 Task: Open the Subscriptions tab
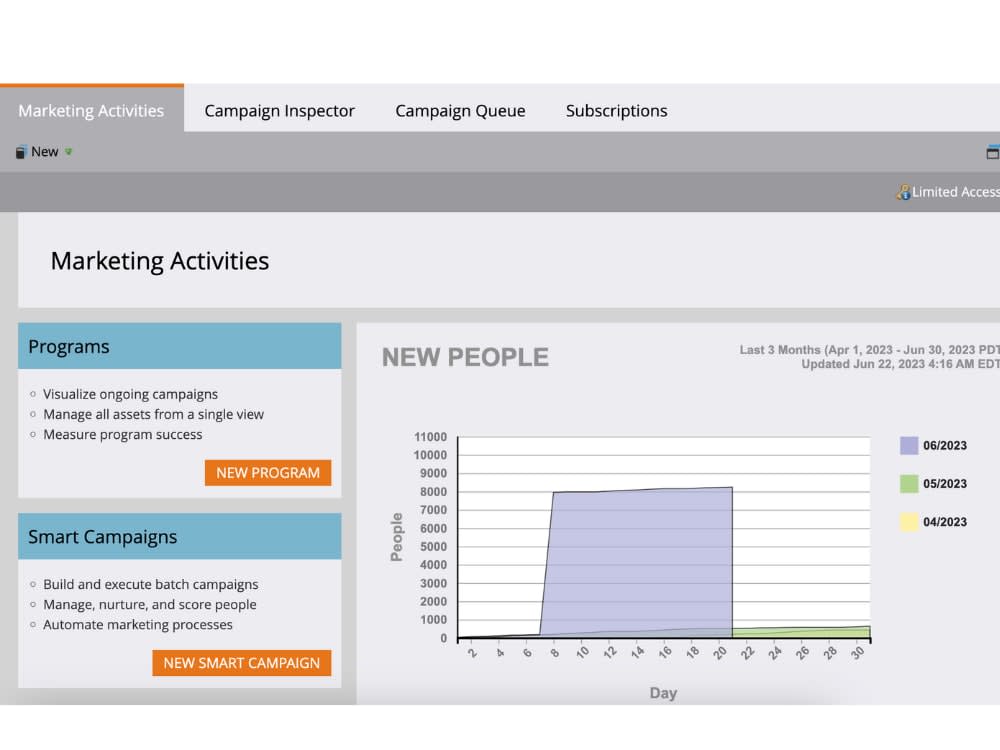(616, 110)
